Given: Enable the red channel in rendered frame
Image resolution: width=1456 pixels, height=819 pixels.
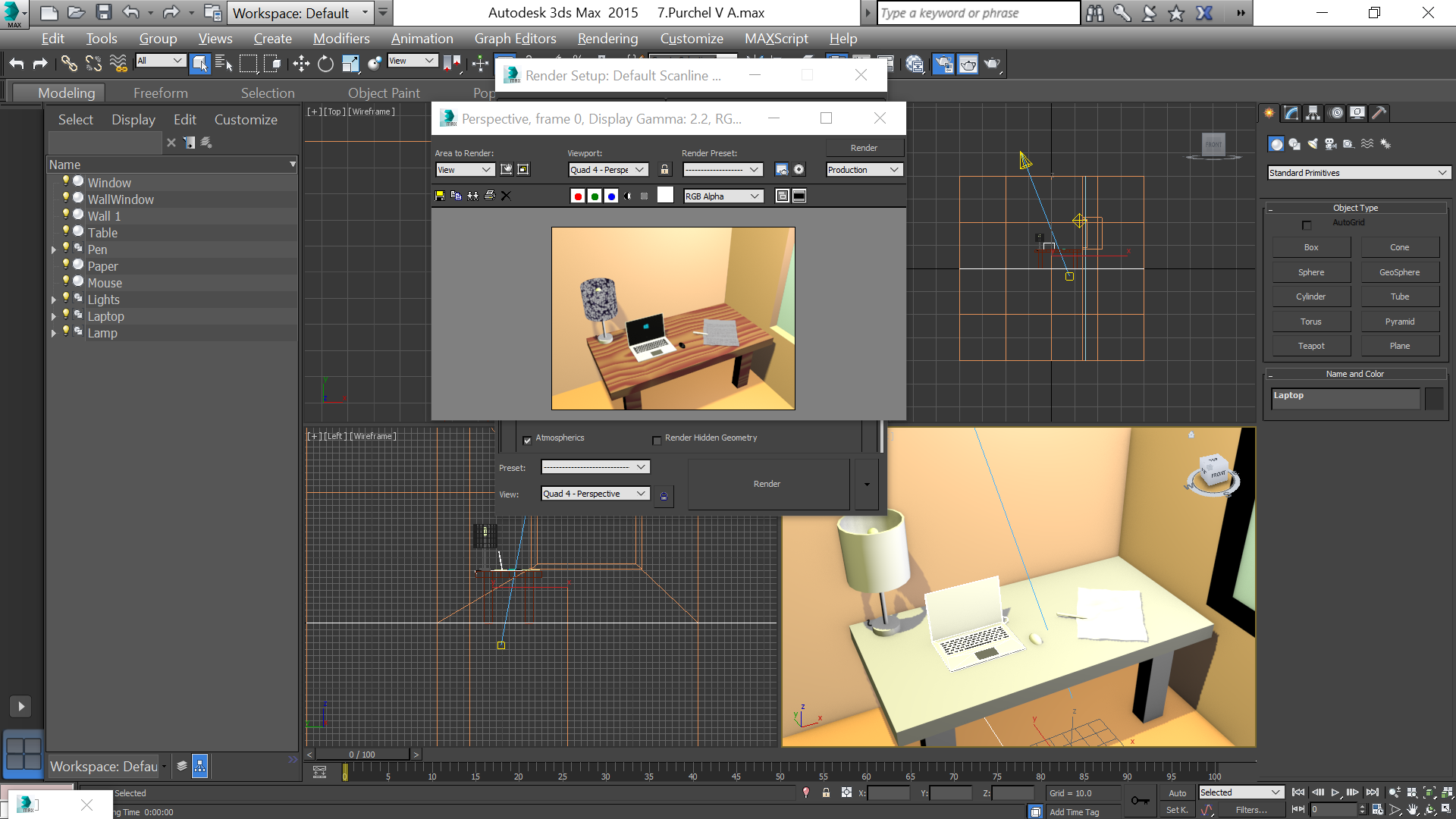Looking at the screenshot, I should tap(578, 196).
